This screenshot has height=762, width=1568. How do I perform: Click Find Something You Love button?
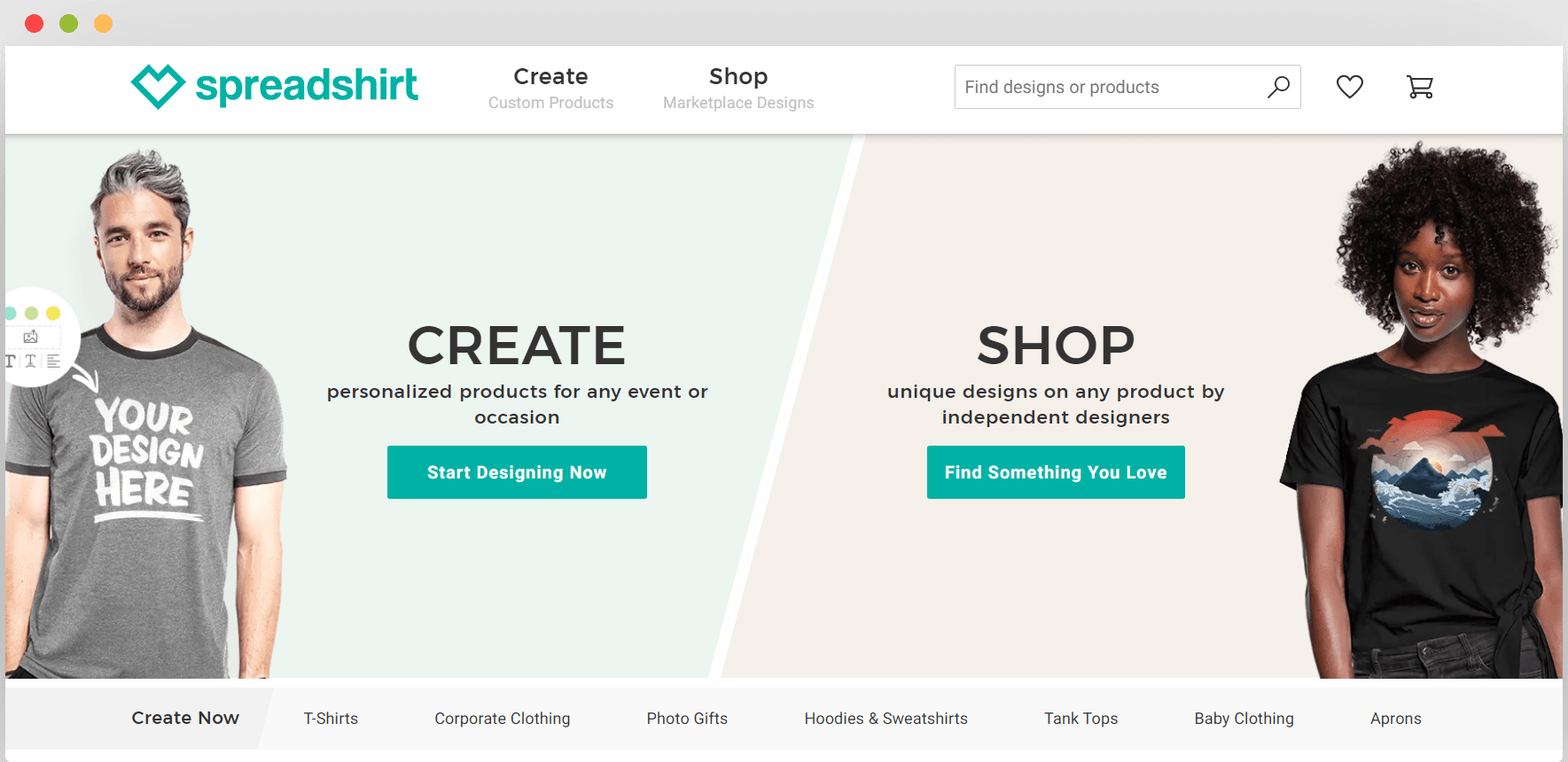pyautogui.click(x=1056, y=472)
